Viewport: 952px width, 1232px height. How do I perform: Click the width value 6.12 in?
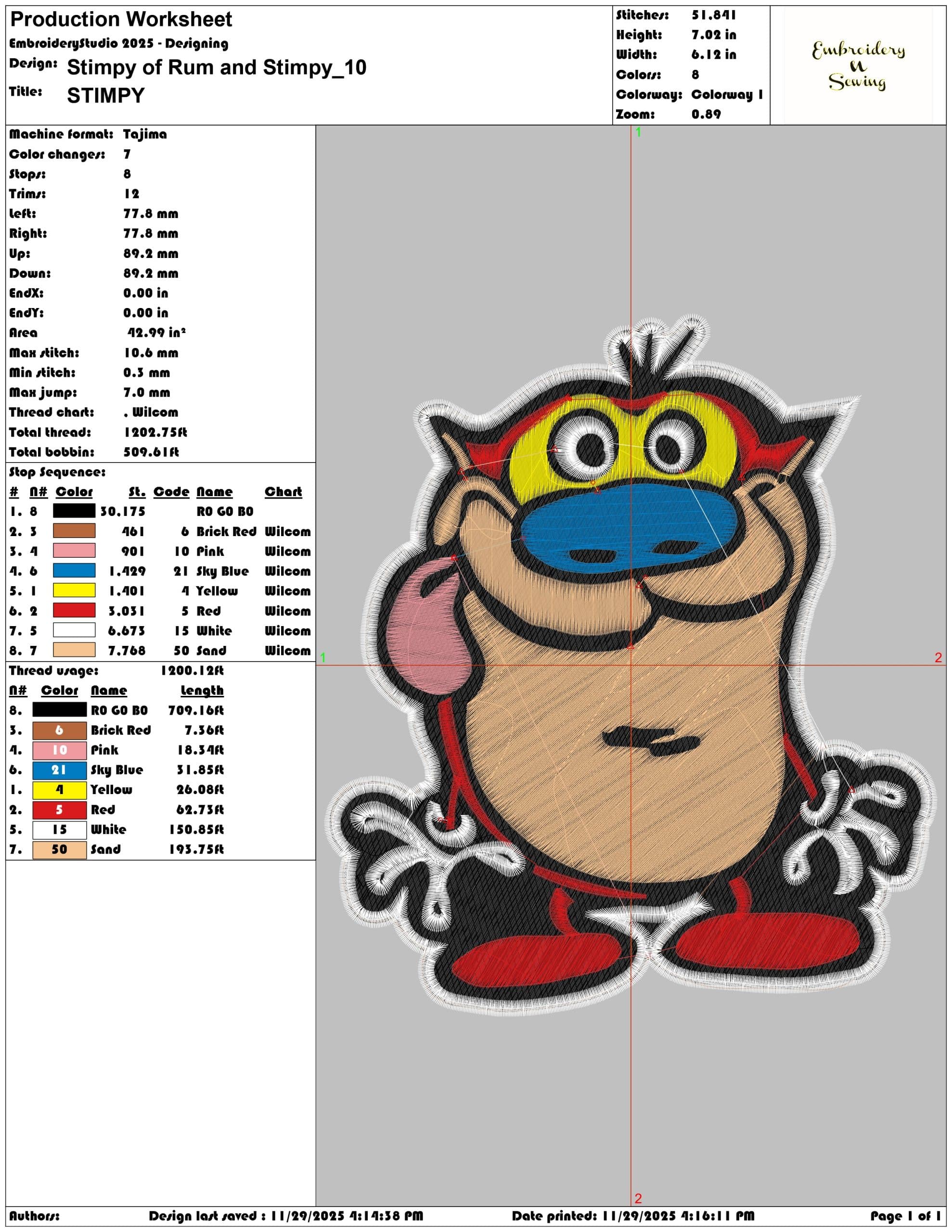[x=714, y=55]
